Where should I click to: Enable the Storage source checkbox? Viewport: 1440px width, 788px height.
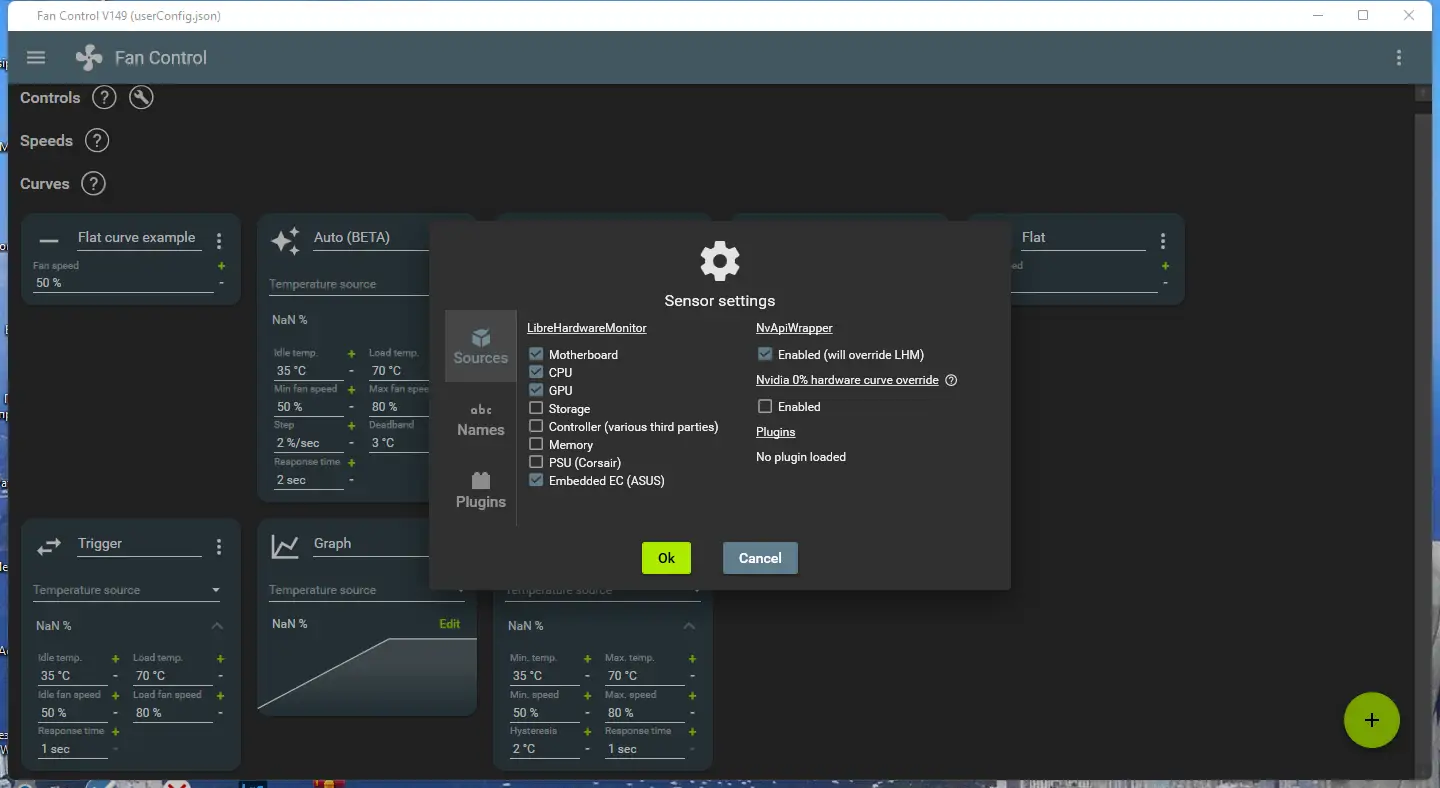(x=536, y=408)
